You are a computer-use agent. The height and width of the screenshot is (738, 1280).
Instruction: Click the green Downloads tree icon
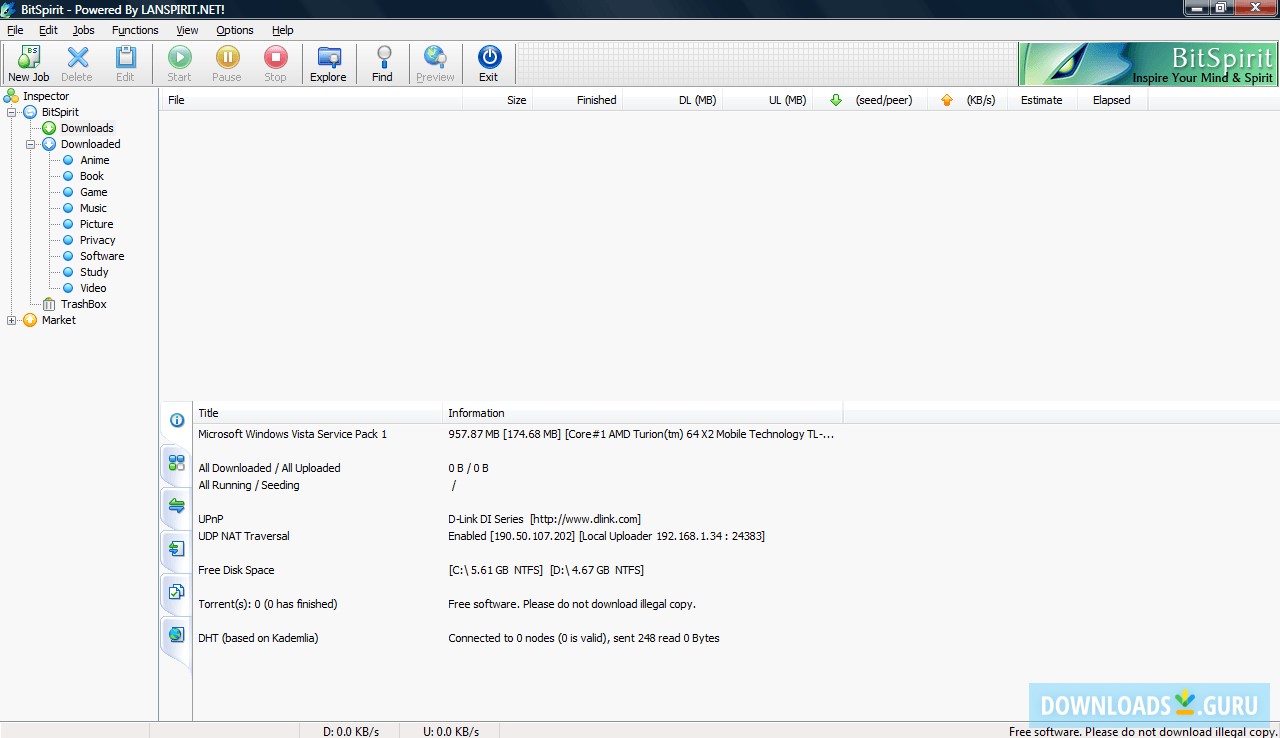point(49,128)
